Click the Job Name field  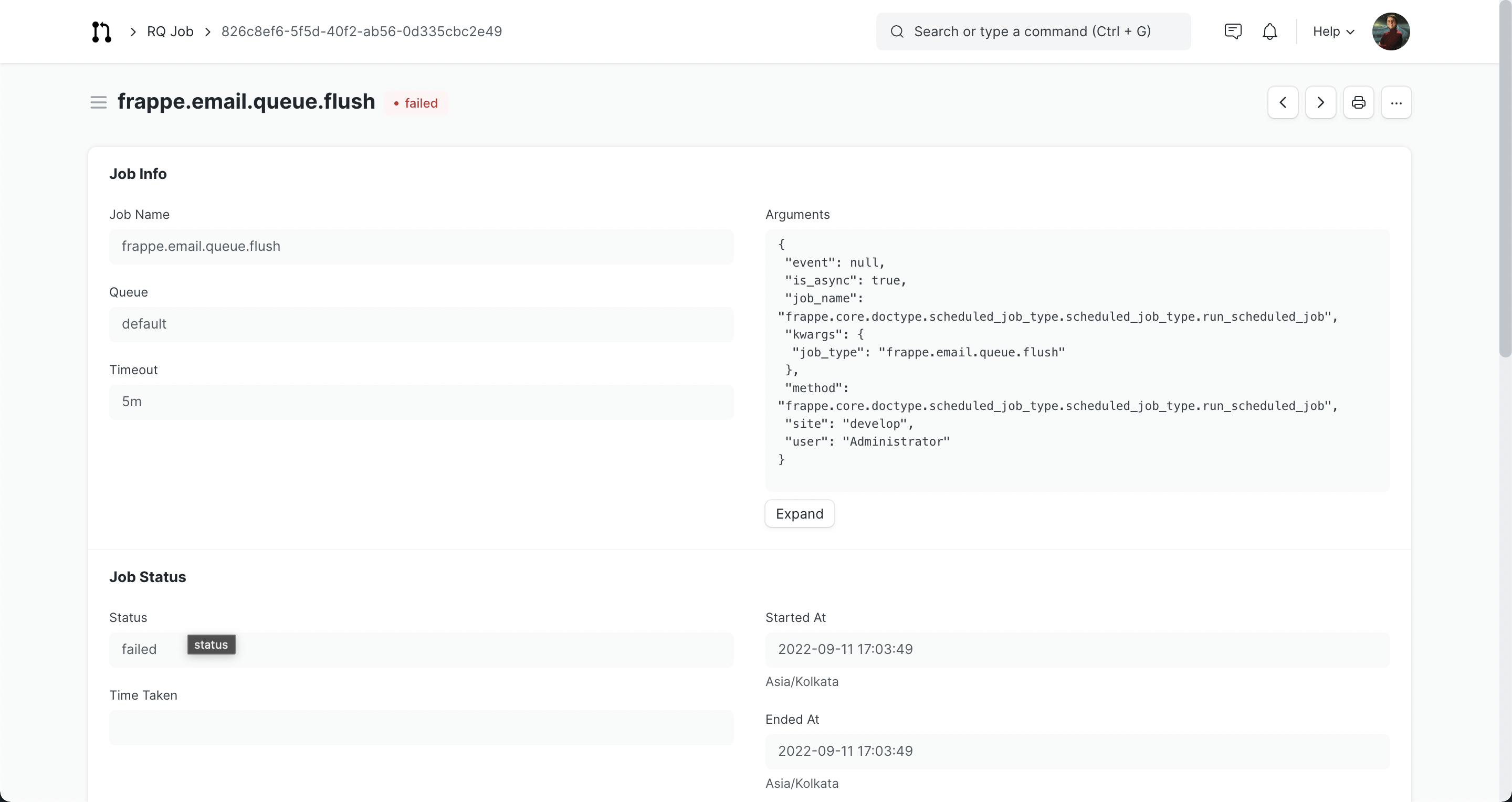(421, 246)
